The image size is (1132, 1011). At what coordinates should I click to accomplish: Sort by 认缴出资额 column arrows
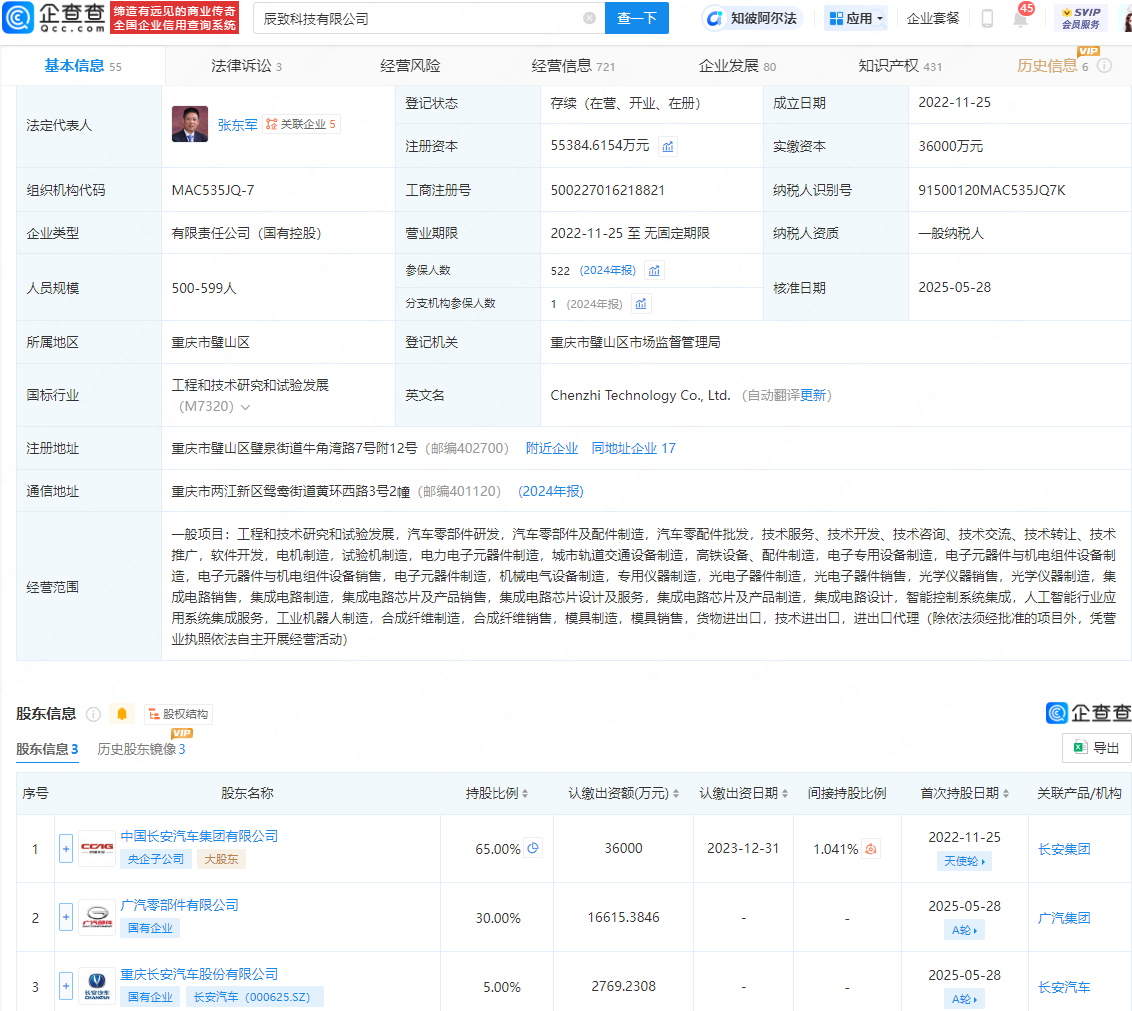676,794
